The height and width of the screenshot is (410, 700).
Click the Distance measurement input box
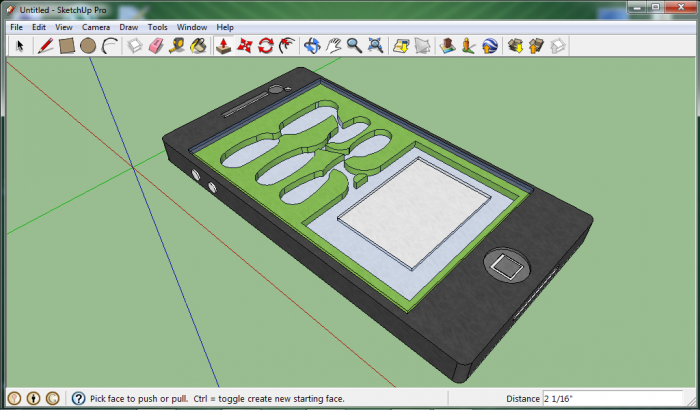click(615, 398)
